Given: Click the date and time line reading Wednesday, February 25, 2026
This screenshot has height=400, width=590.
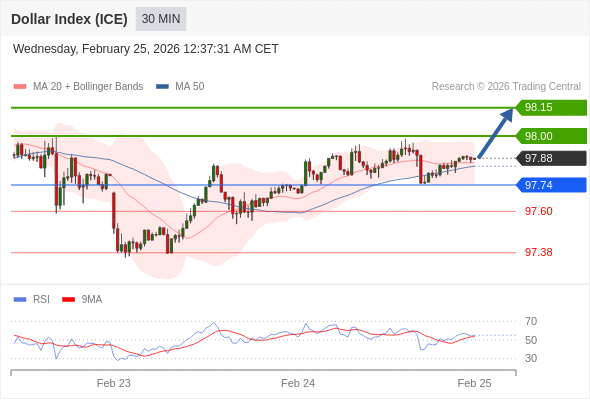Looking at the screenshot, I should (146, 49).
